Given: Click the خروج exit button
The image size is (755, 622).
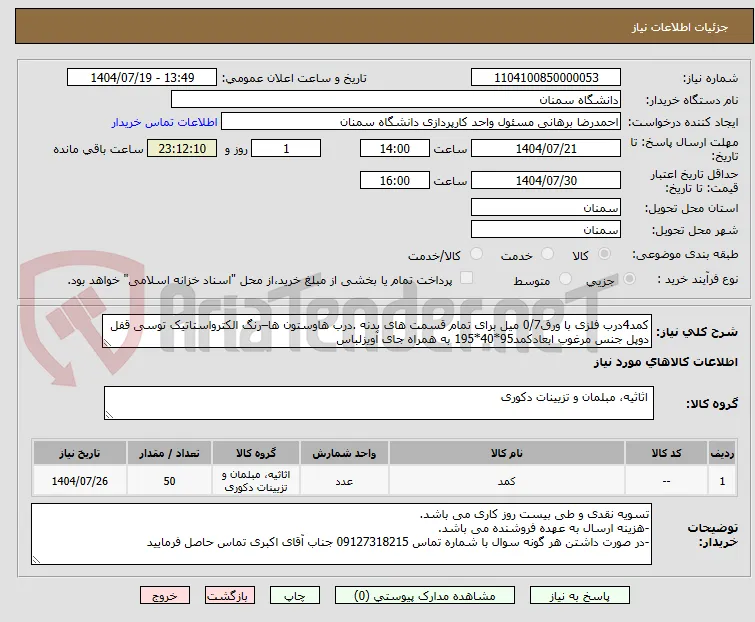Looking at the screenshot, I should (165, 596).
